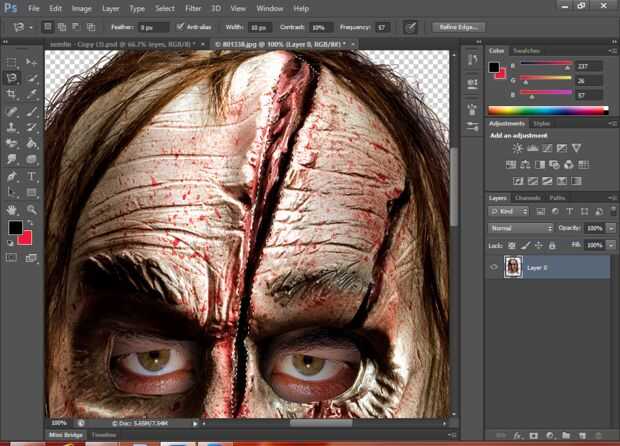Click the tablet pen pressure icon

tap(410, 27)
